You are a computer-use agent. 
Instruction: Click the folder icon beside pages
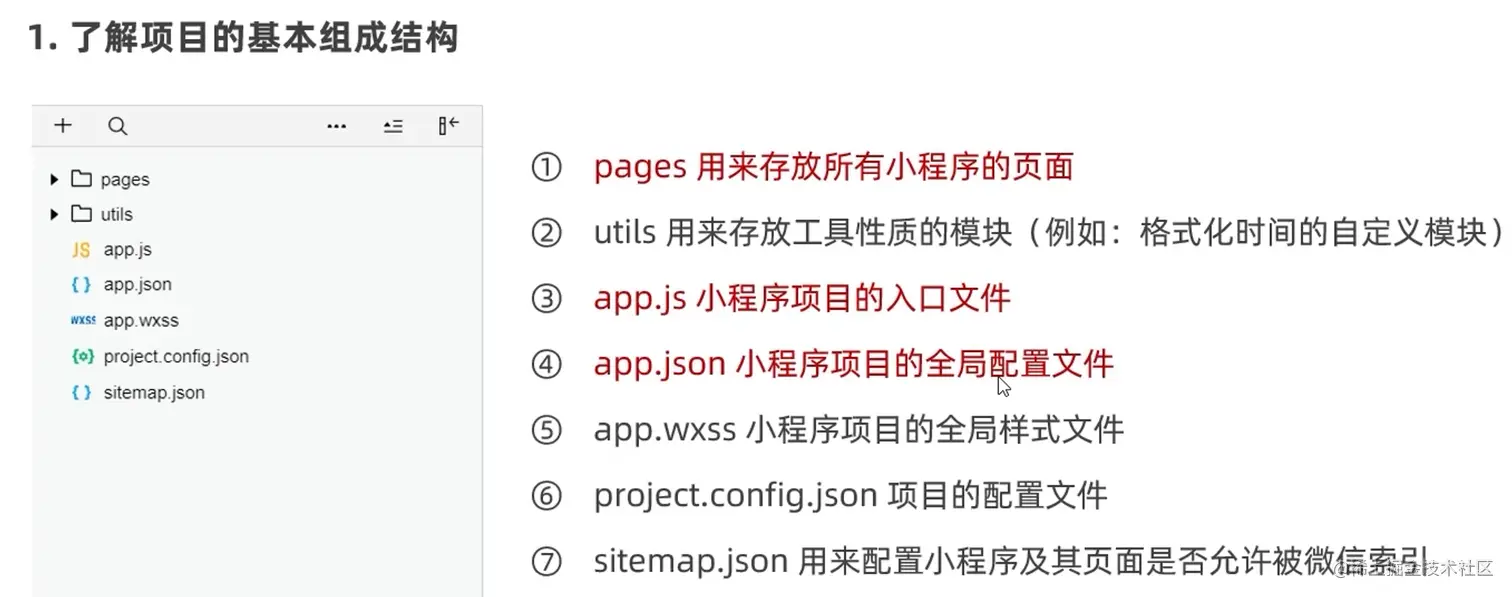coord(81,179)
